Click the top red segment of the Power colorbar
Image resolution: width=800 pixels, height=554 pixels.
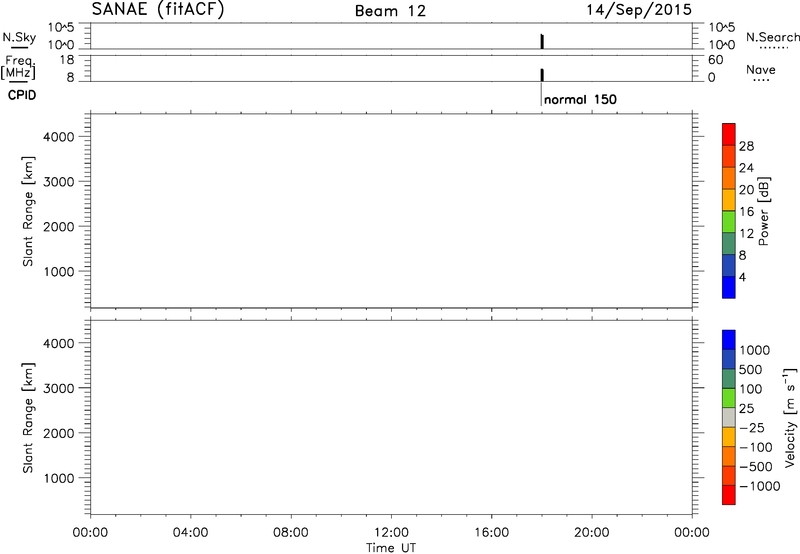pos(729,134)
